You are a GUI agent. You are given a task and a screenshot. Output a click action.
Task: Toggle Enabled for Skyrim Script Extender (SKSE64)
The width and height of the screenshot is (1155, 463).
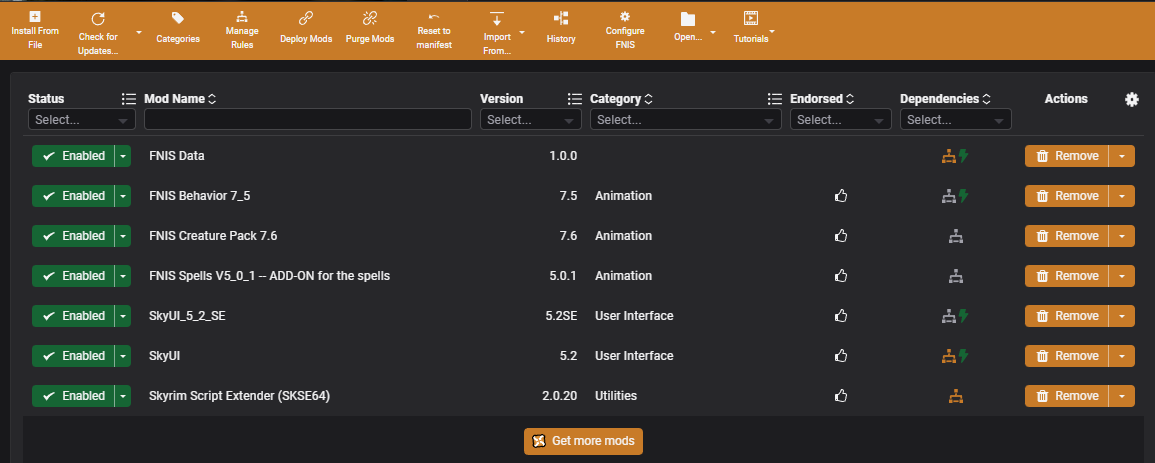click(73, 396)
